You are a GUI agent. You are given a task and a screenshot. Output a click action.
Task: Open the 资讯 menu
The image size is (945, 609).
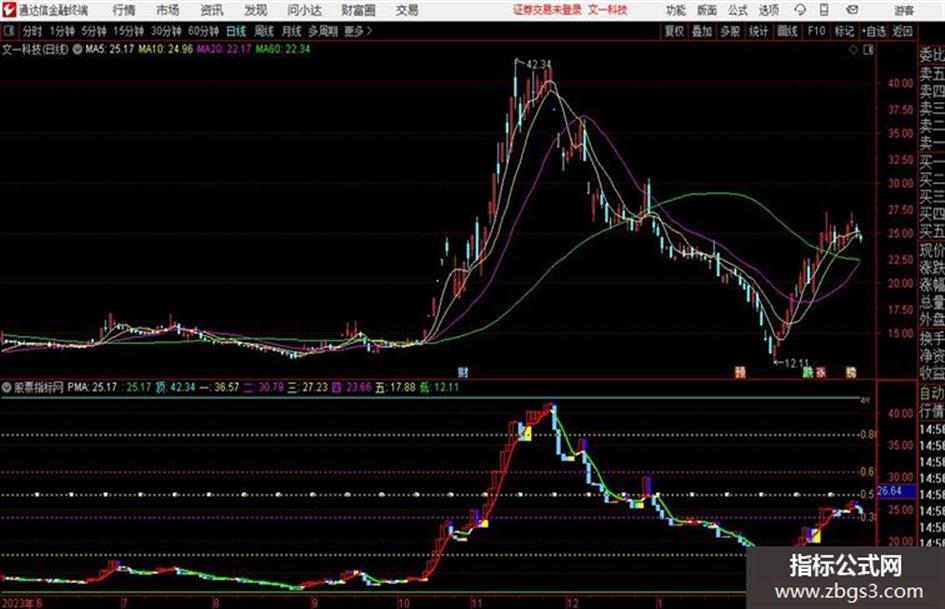[212, 10]
